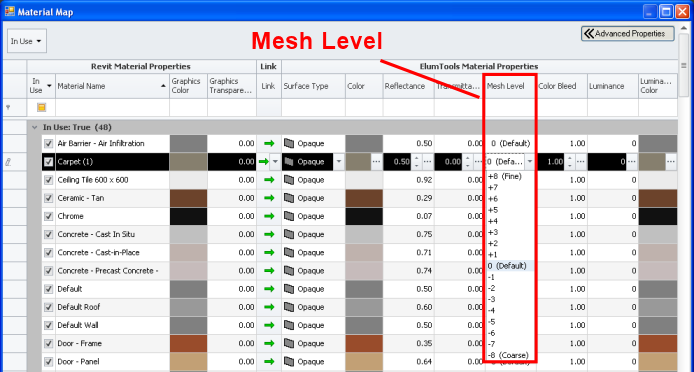Open the In Use filter dropdown at top left
694x372 pixels.
[27, 41]
